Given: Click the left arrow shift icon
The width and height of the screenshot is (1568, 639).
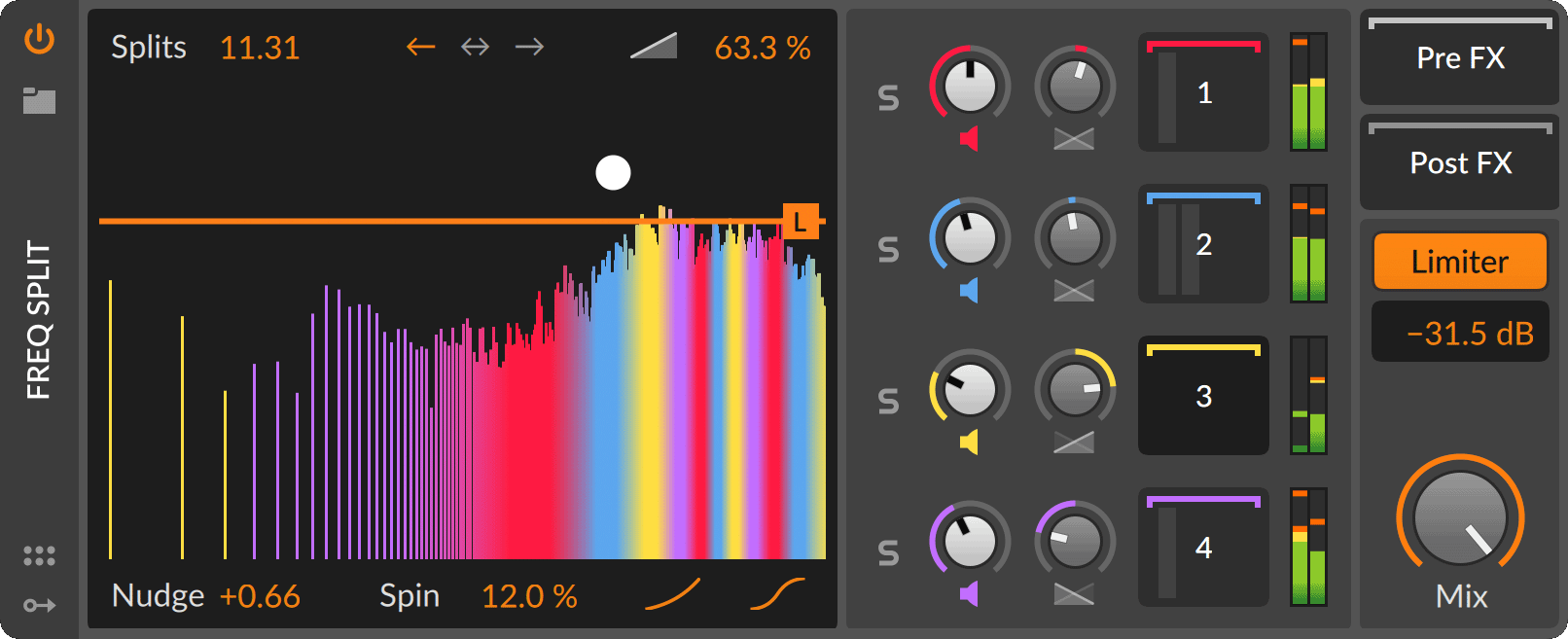Looking at the screenshot, I should (420, 47).
